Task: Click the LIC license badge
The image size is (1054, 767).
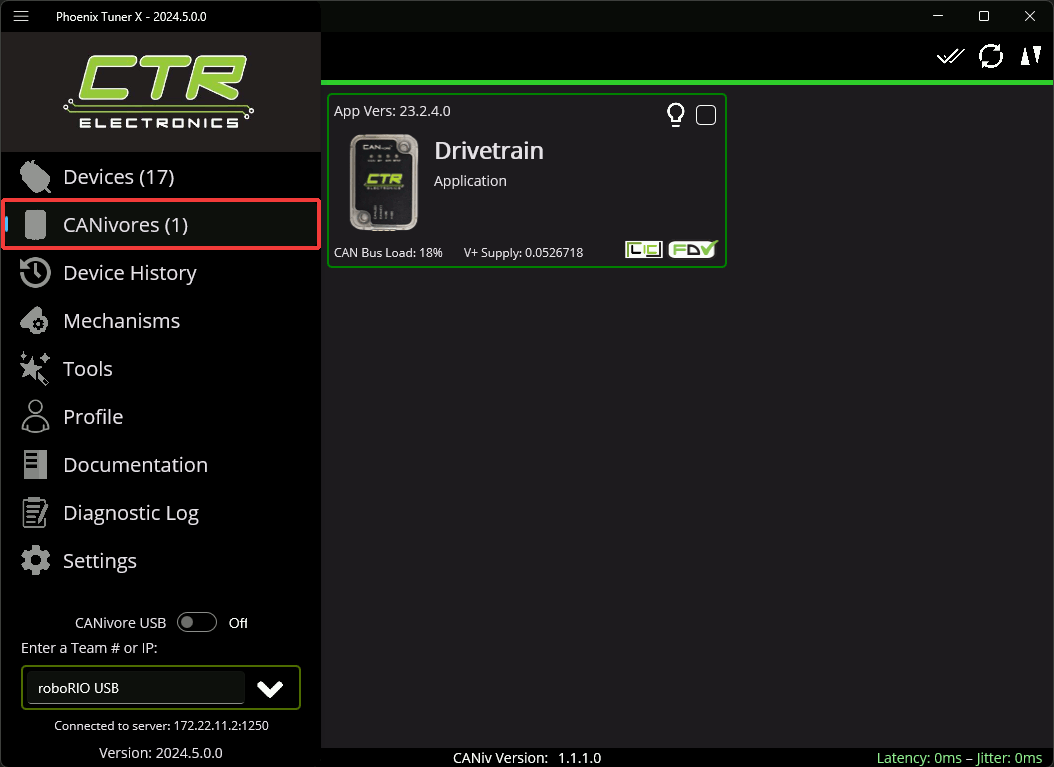Action: point(643,249)
